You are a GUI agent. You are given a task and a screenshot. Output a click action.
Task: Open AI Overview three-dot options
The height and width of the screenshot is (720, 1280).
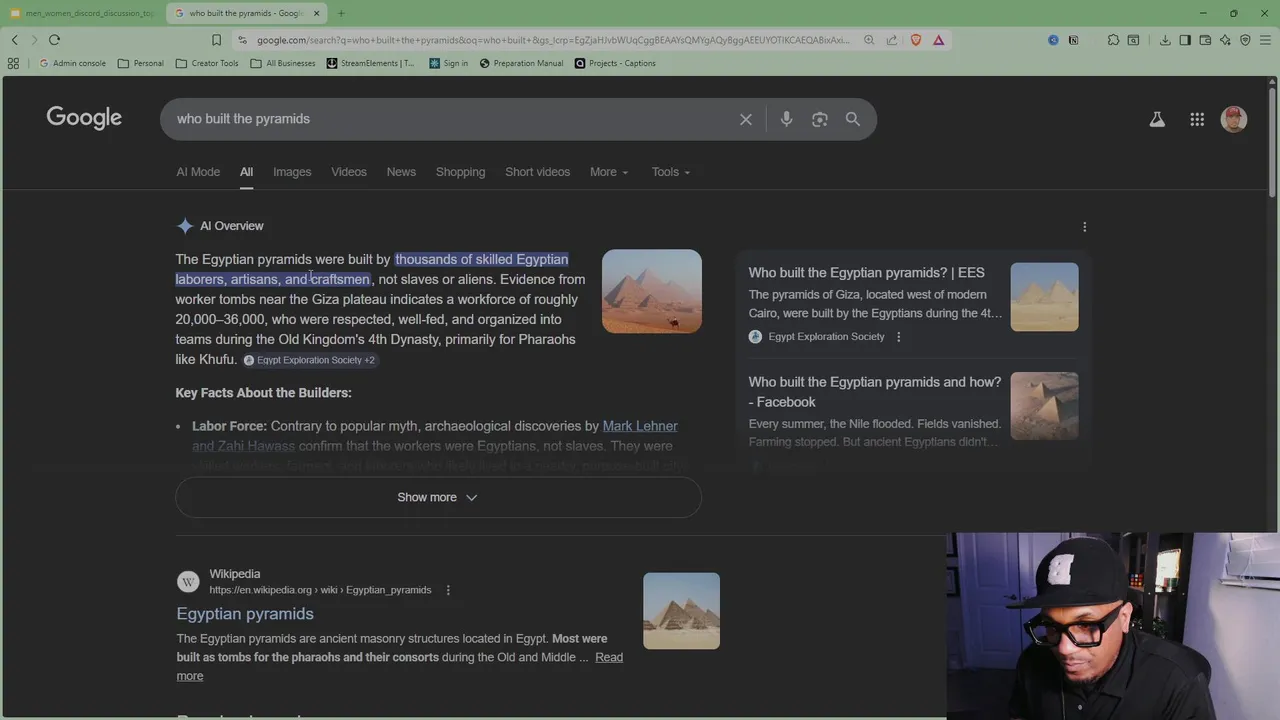(1084, 227)
